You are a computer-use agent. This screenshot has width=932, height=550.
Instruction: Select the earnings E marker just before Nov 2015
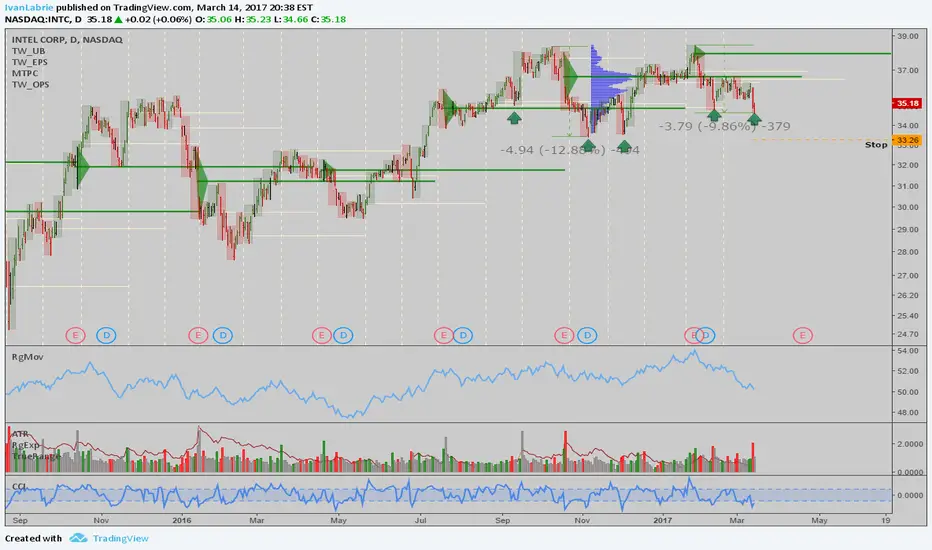pos(75,335)
